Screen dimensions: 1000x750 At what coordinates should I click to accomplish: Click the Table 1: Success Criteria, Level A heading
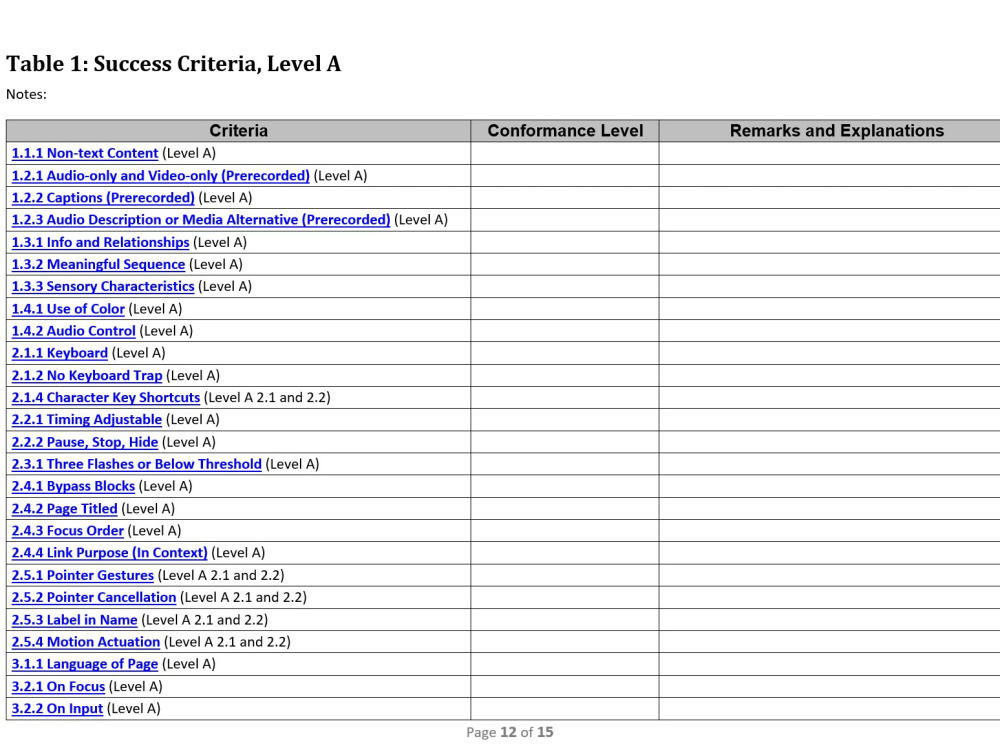[173, 64]
